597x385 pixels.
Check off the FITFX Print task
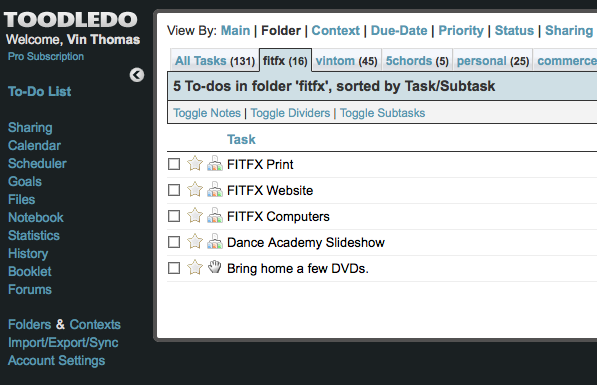pyautogui.click(x=174, y=164)
